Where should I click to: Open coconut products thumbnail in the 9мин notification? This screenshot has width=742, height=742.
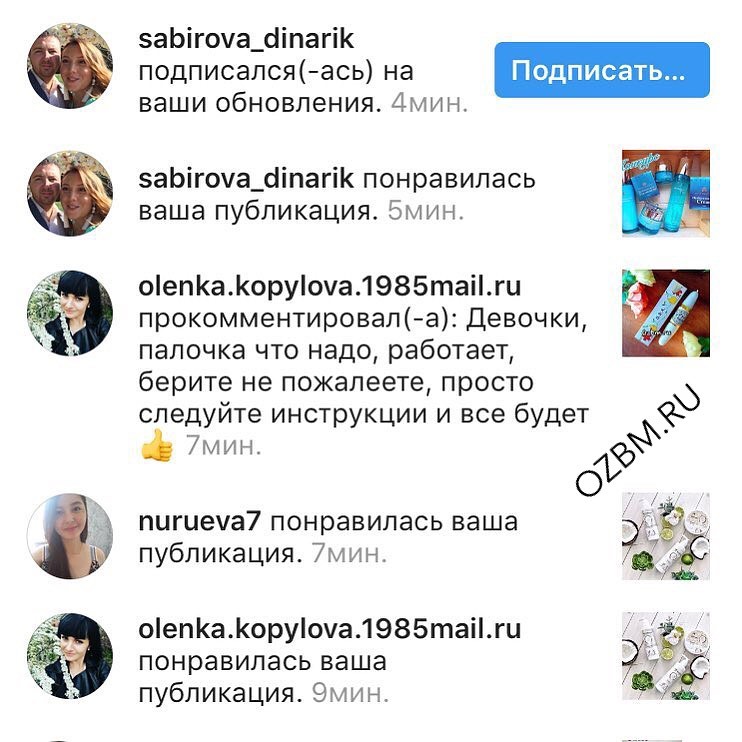click(x=666, y=656)
